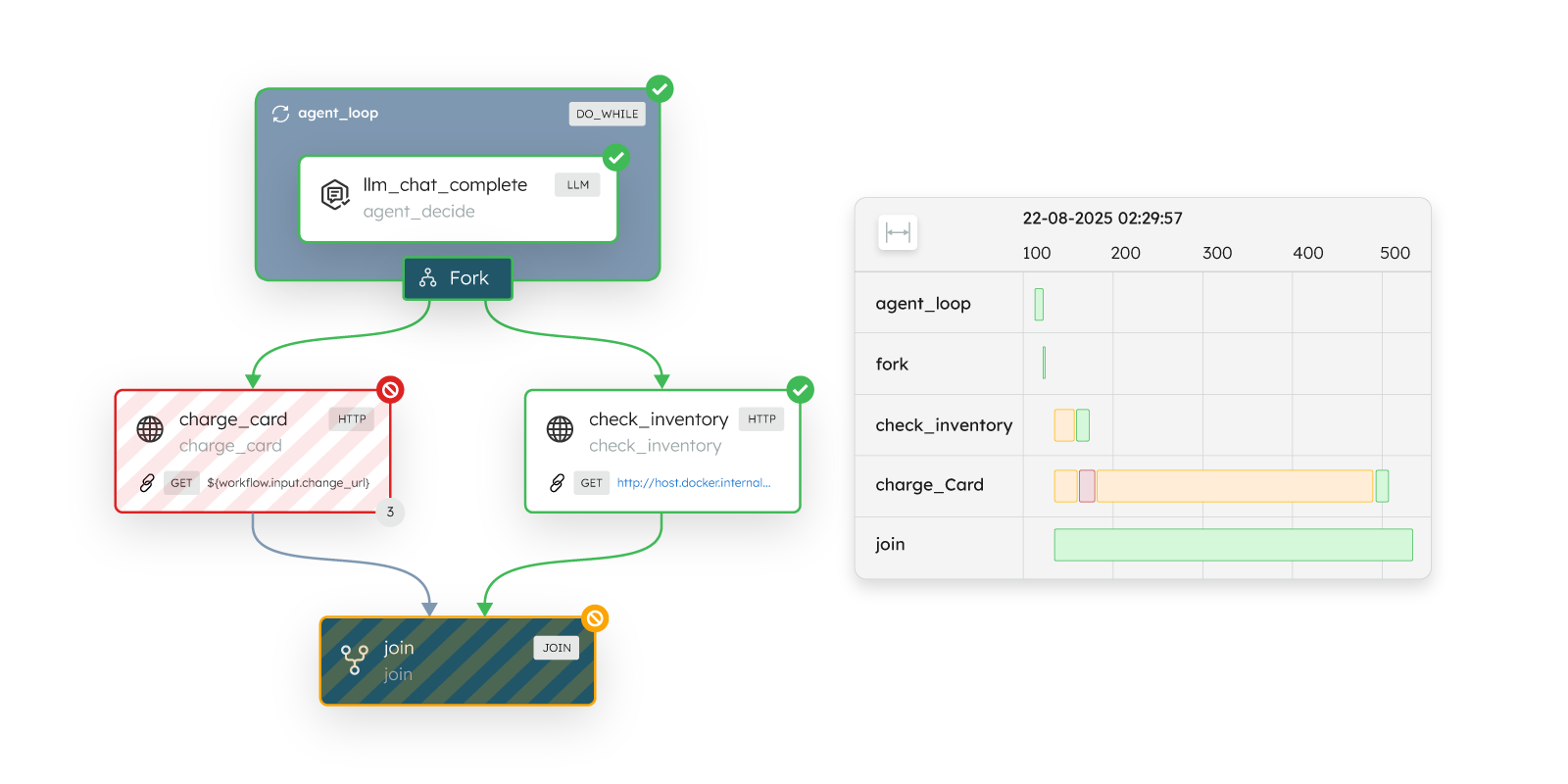Click the 100 tick on timeline axis
1568x784 pixels.
coord(1036,253)
